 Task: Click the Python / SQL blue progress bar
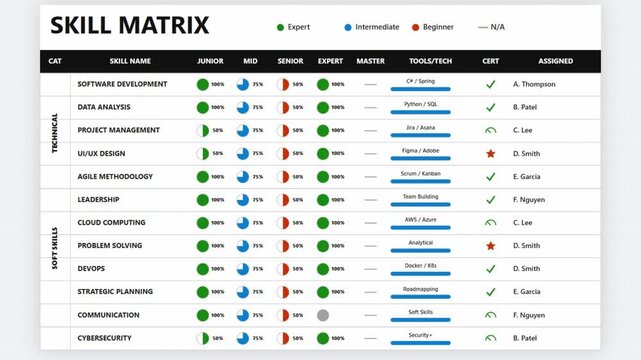click(x=420, y=112)
